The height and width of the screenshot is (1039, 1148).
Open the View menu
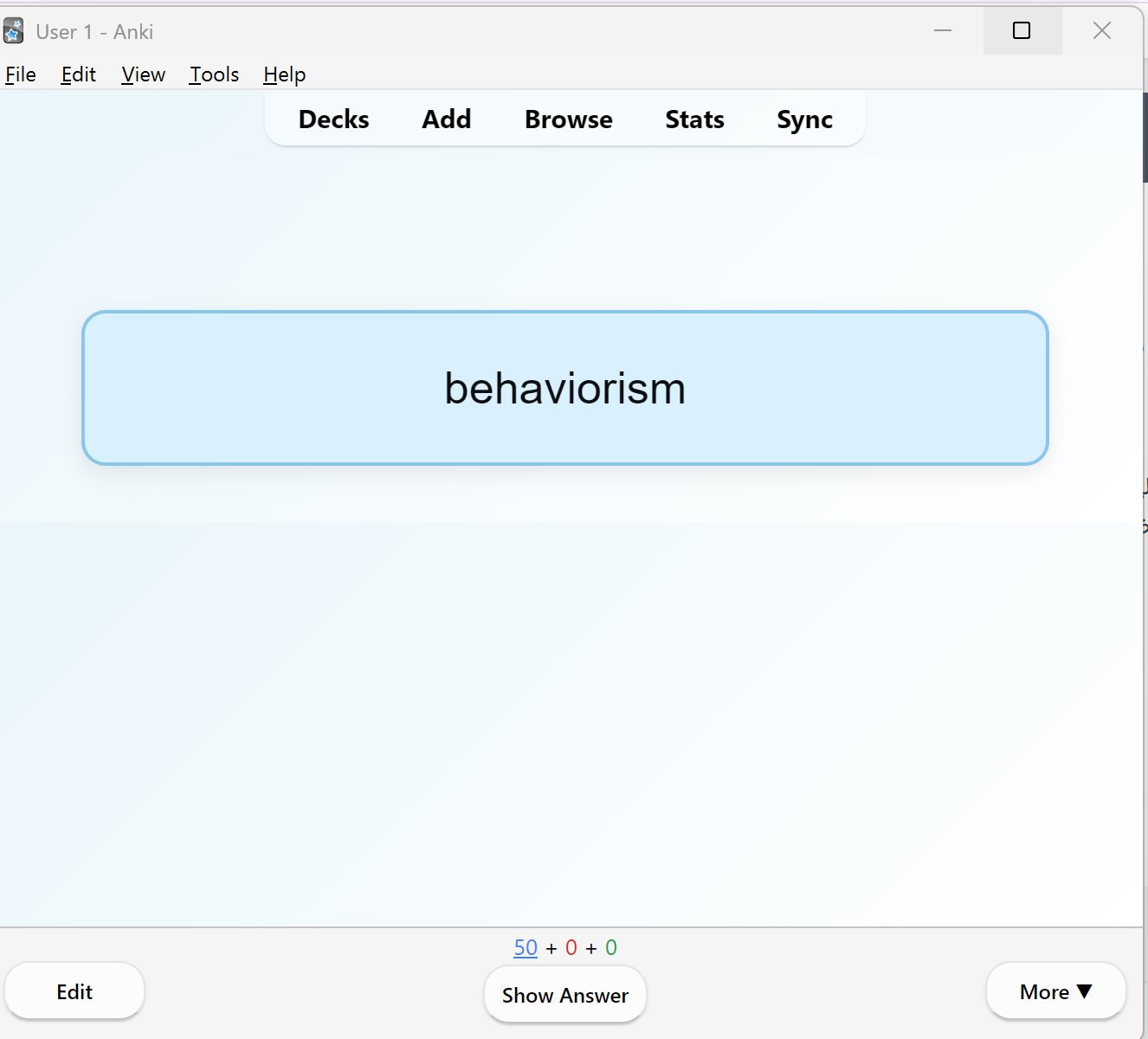tap(143, 74)
